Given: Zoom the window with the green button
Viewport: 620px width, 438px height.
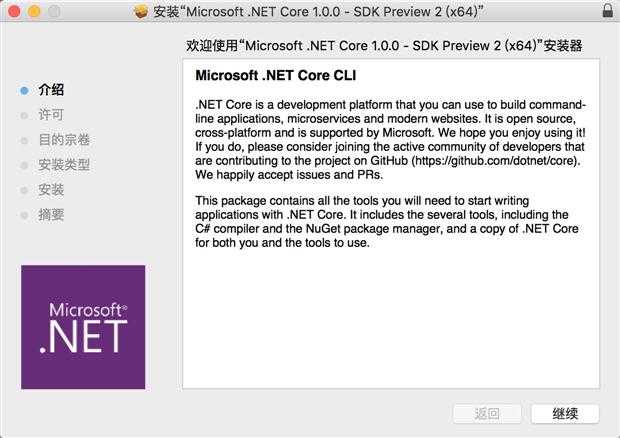Looking at the screenshot, I should tap(55, 11).
